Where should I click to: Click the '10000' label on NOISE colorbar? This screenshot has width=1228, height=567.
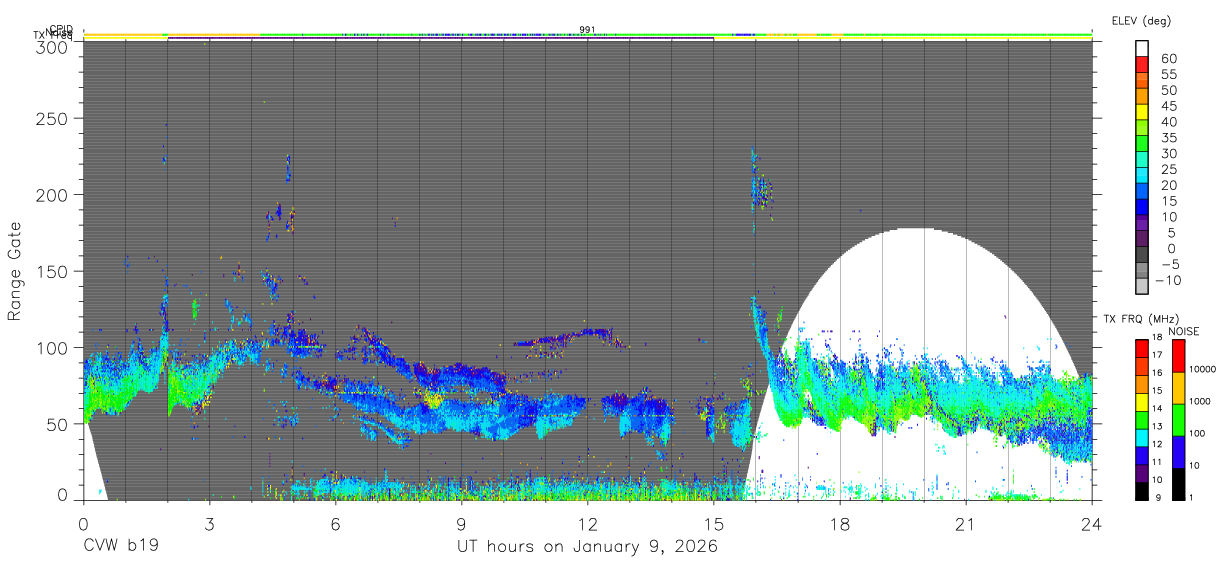1203,369
